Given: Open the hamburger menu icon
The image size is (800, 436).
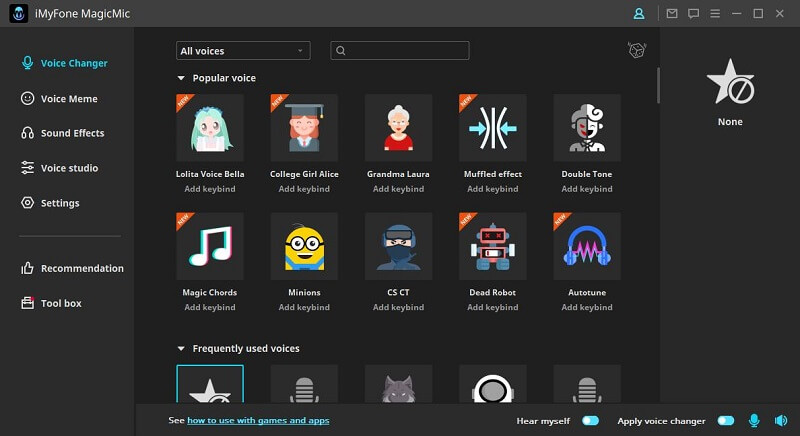Looking at the screenshot, I should click(715, 14).
